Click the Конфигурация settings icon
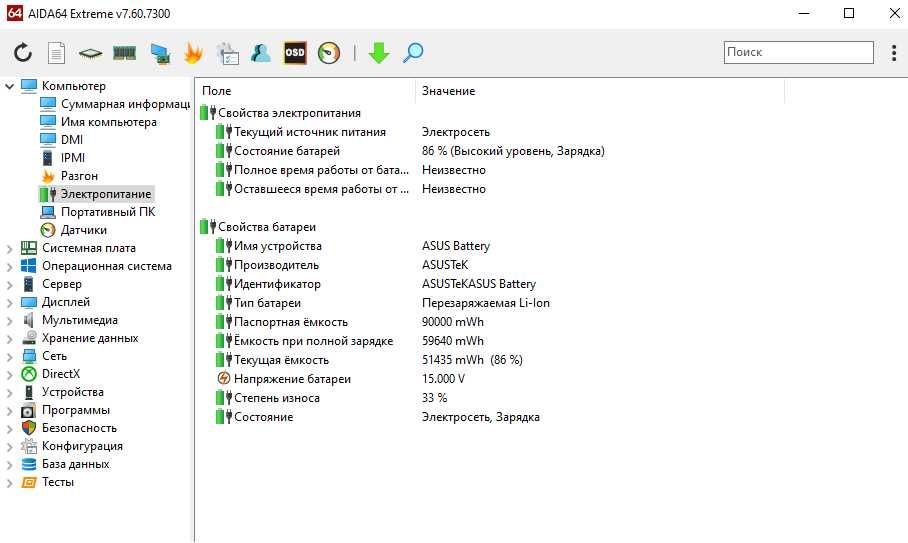The height and width of the screenshot is (543, 908). 28,446
